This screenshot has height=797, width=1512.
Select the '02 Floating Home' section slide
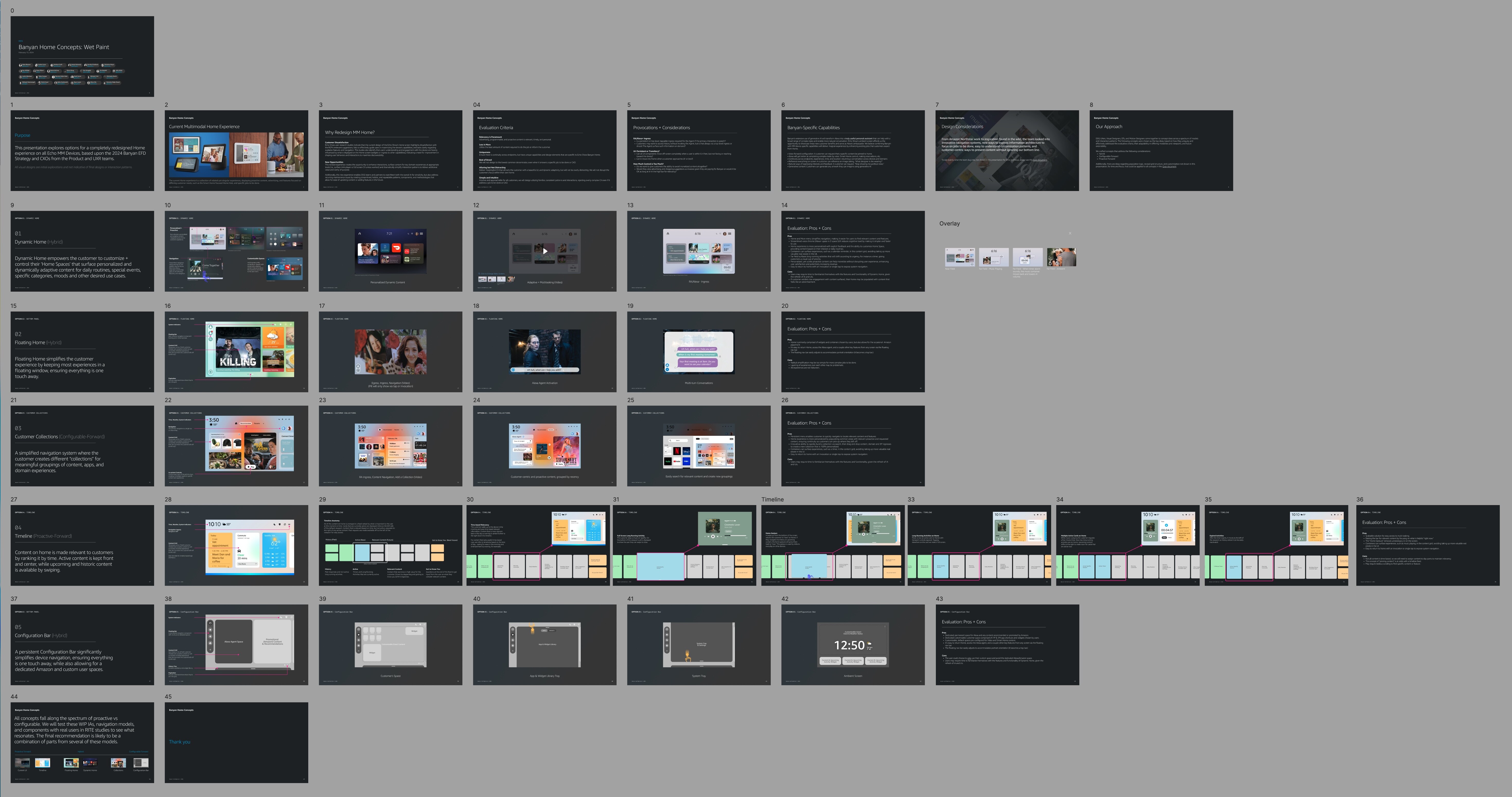(82, 352)
